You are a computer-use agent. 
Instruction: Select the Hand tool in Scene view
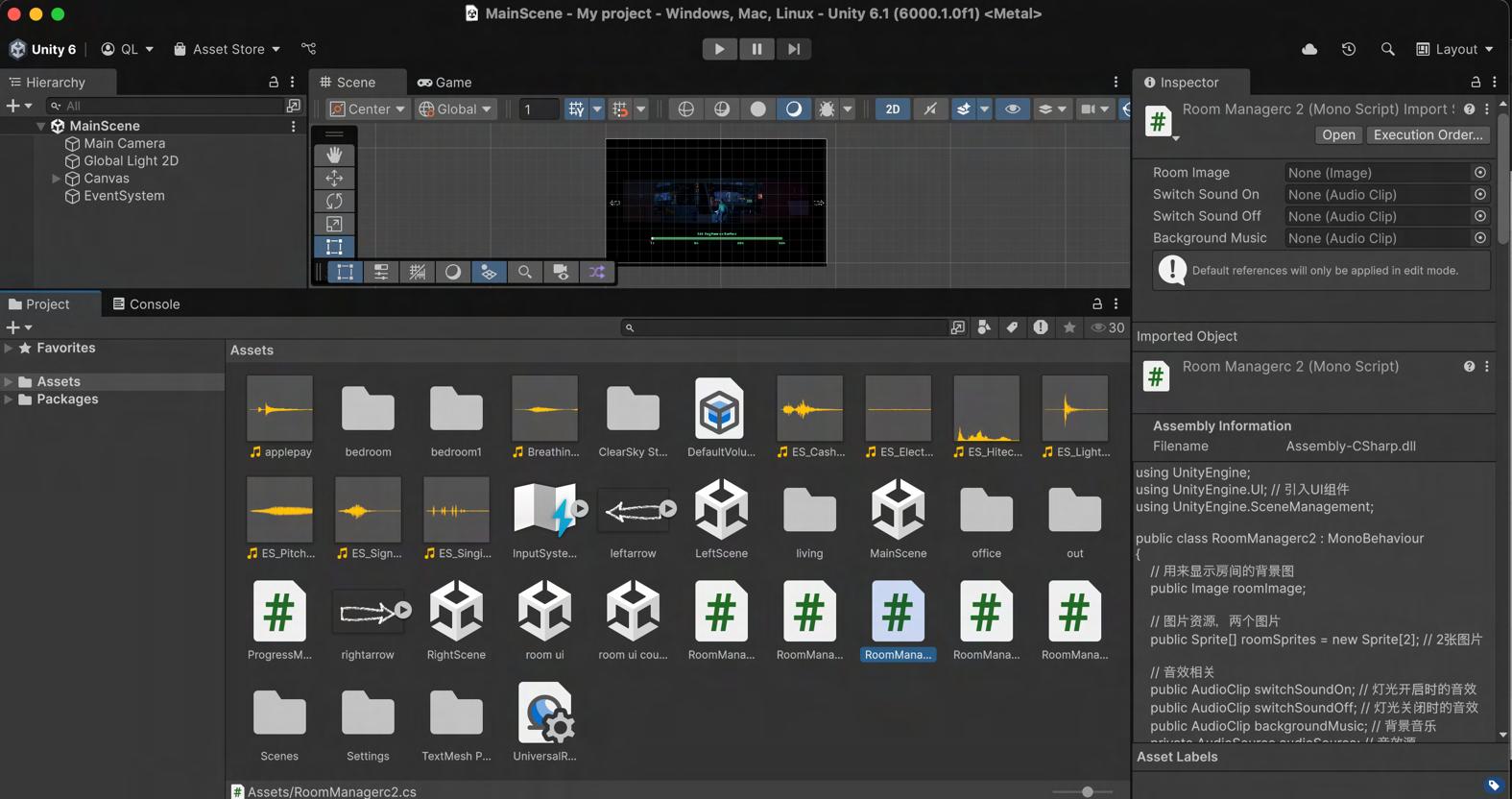[x=334, y=155]
